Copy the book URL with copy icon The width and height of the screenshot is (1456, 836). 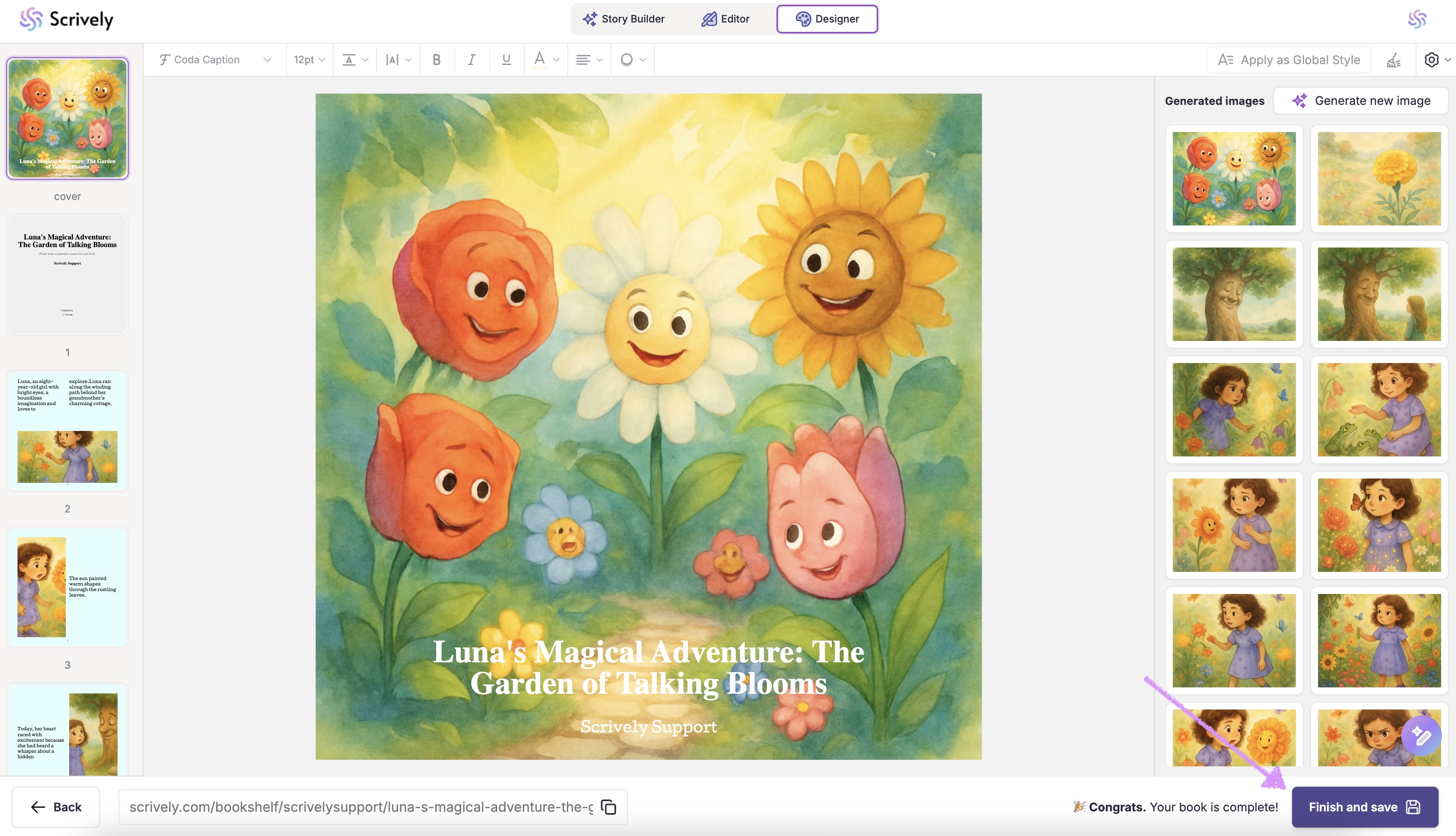pyautogui.click(x=608, y=807)
